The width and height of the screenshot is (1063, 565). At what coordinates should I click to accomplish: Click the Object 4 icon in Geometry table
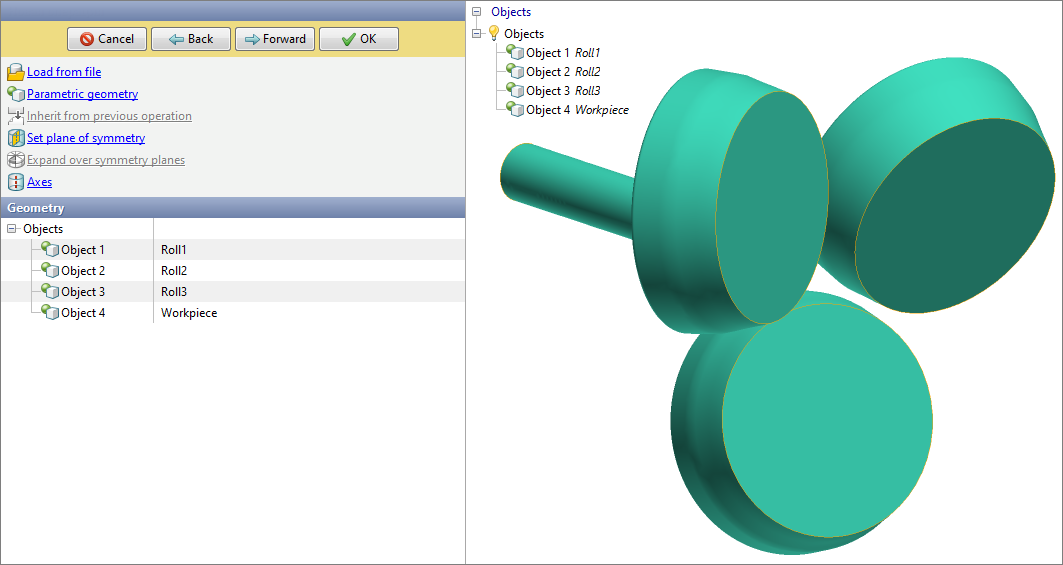coord(50,313)
